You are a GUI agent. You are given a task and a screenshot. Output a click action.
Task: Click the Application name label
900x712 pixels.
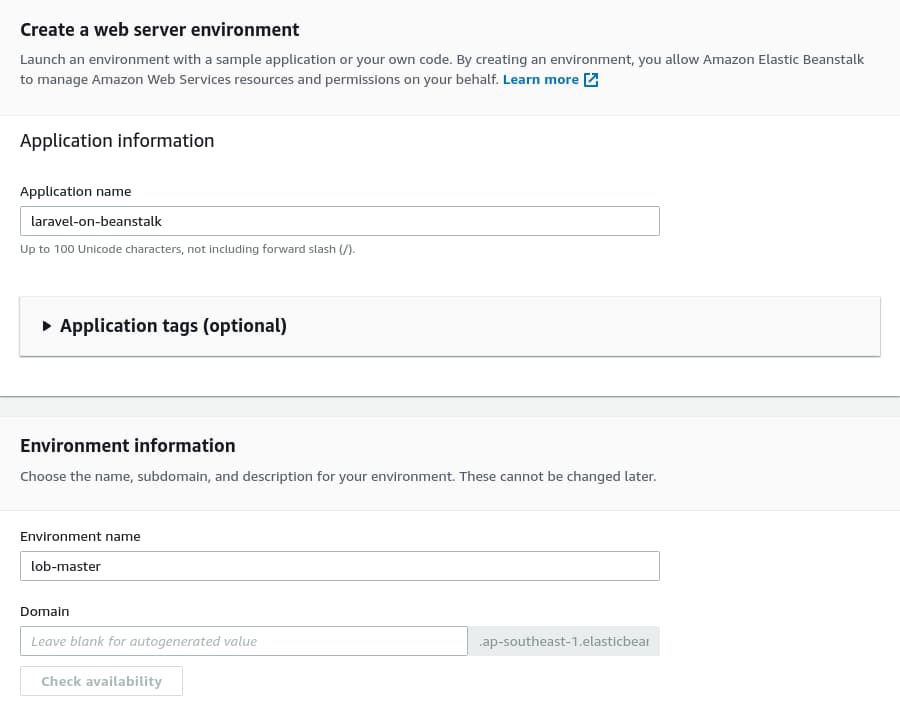75,190
